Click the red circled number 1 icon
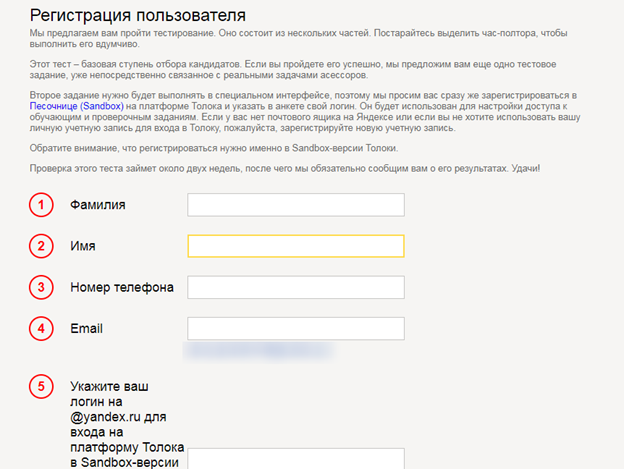The width and height of the screenshot is (624, 469). [41, 205]
